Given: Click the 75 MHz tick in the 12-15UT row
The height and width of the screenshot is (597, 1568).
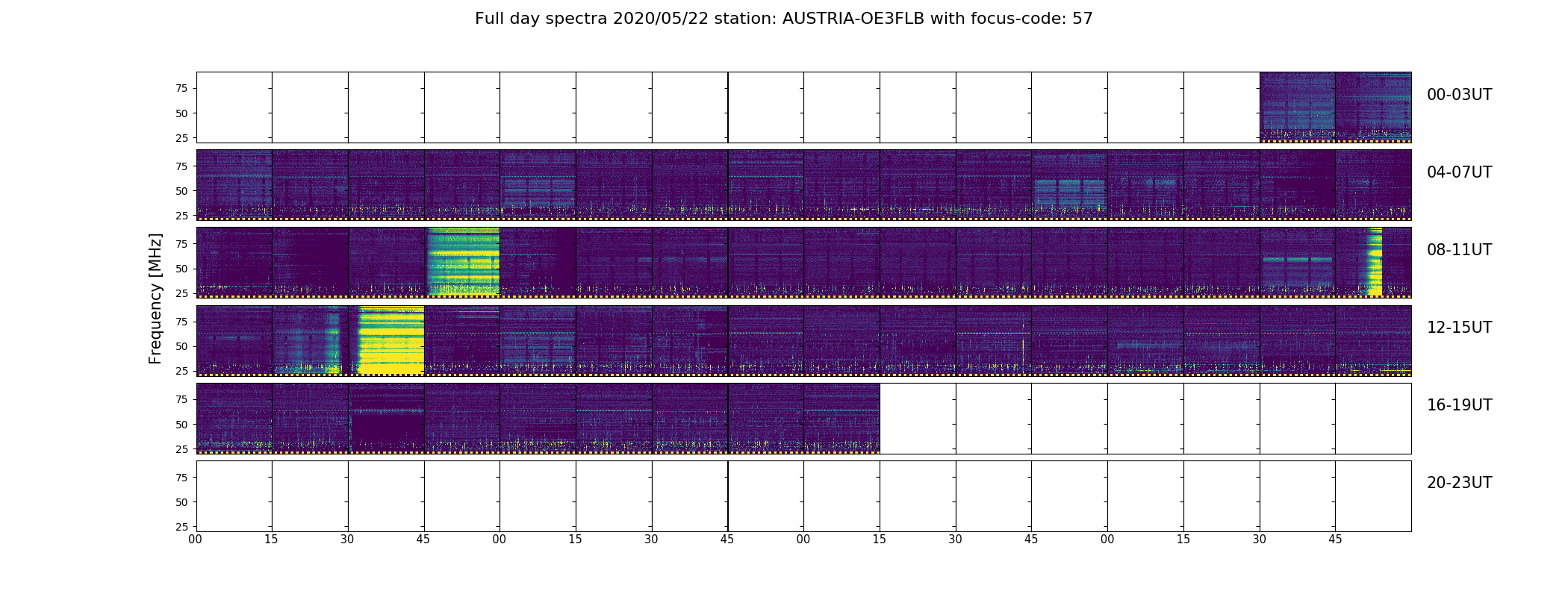Looking at the screenshot, I should point(181,322).
